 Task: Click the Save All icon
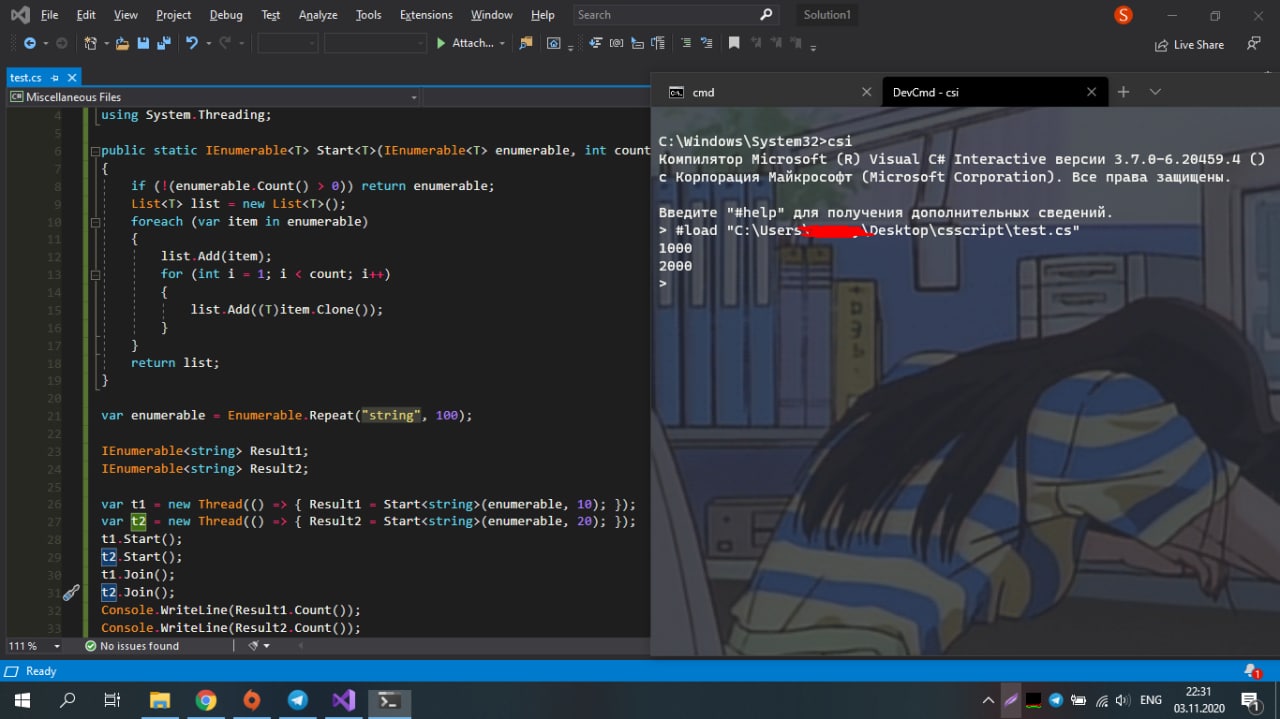[163, 43]
